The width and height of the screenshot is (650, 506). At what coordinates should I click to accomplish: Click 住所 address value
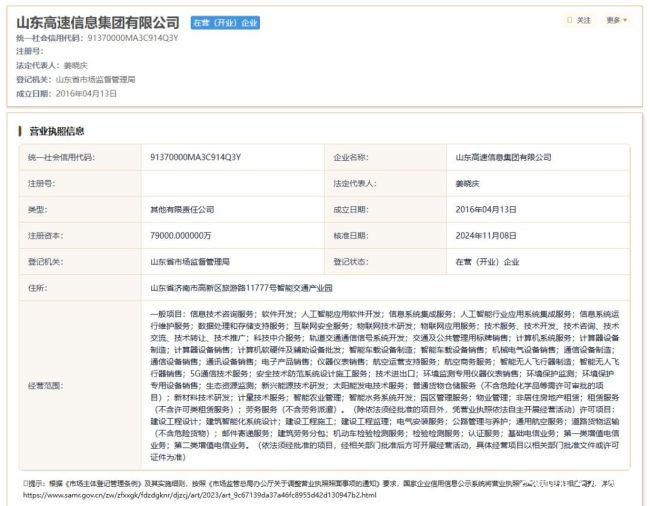tap(241, 288)
